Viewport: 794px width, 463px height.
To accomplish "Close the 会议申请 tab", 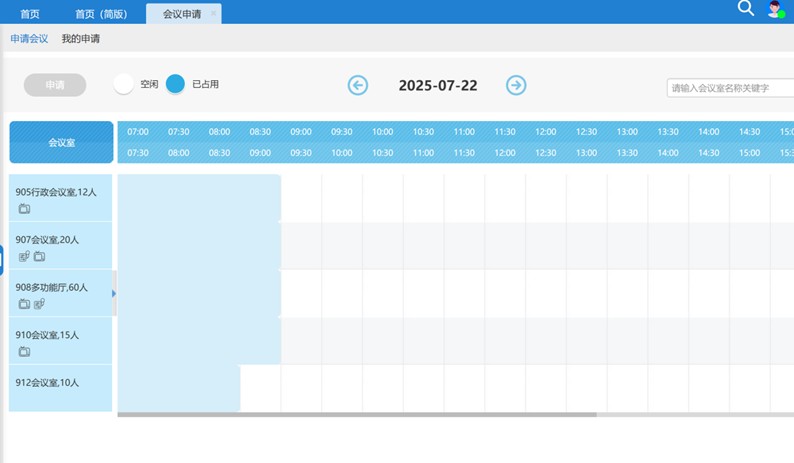I will [213, 14].
